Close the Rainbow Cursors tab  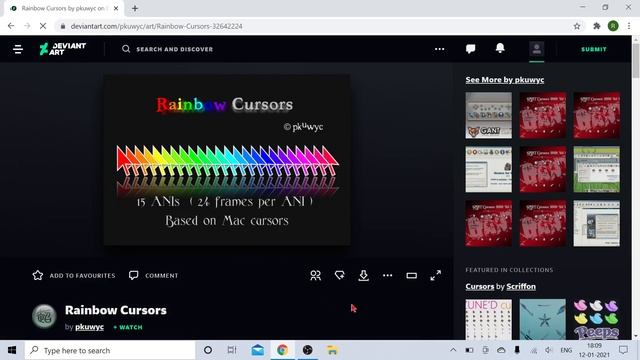[x=116, y=8]
